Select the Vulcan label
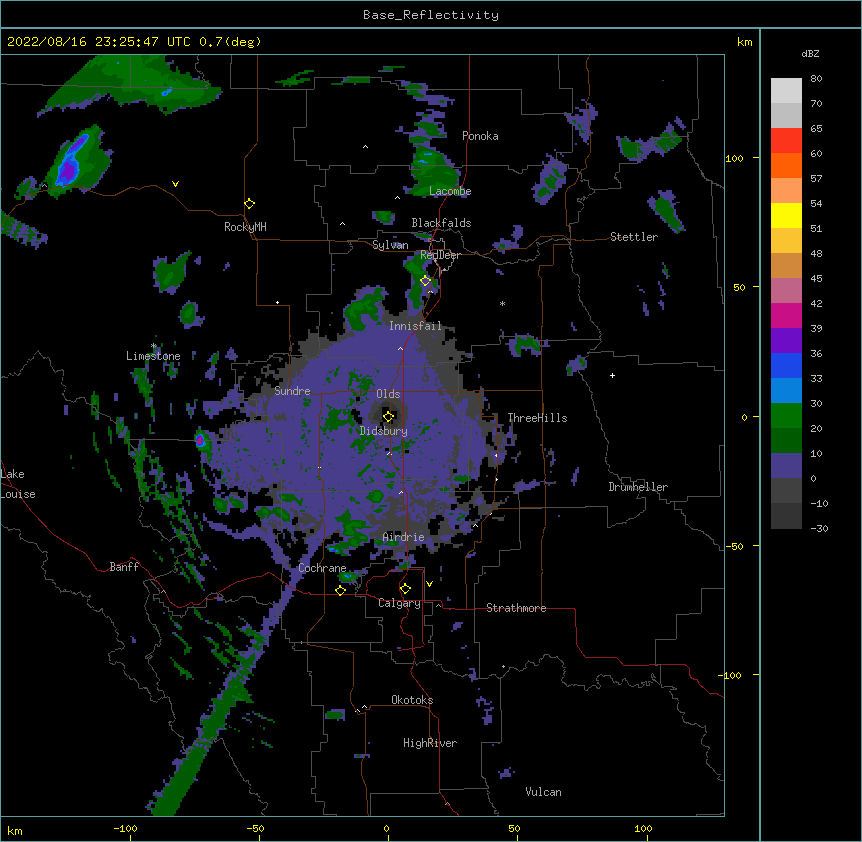The height and width of the screenshot is (842, 862). 543,792
